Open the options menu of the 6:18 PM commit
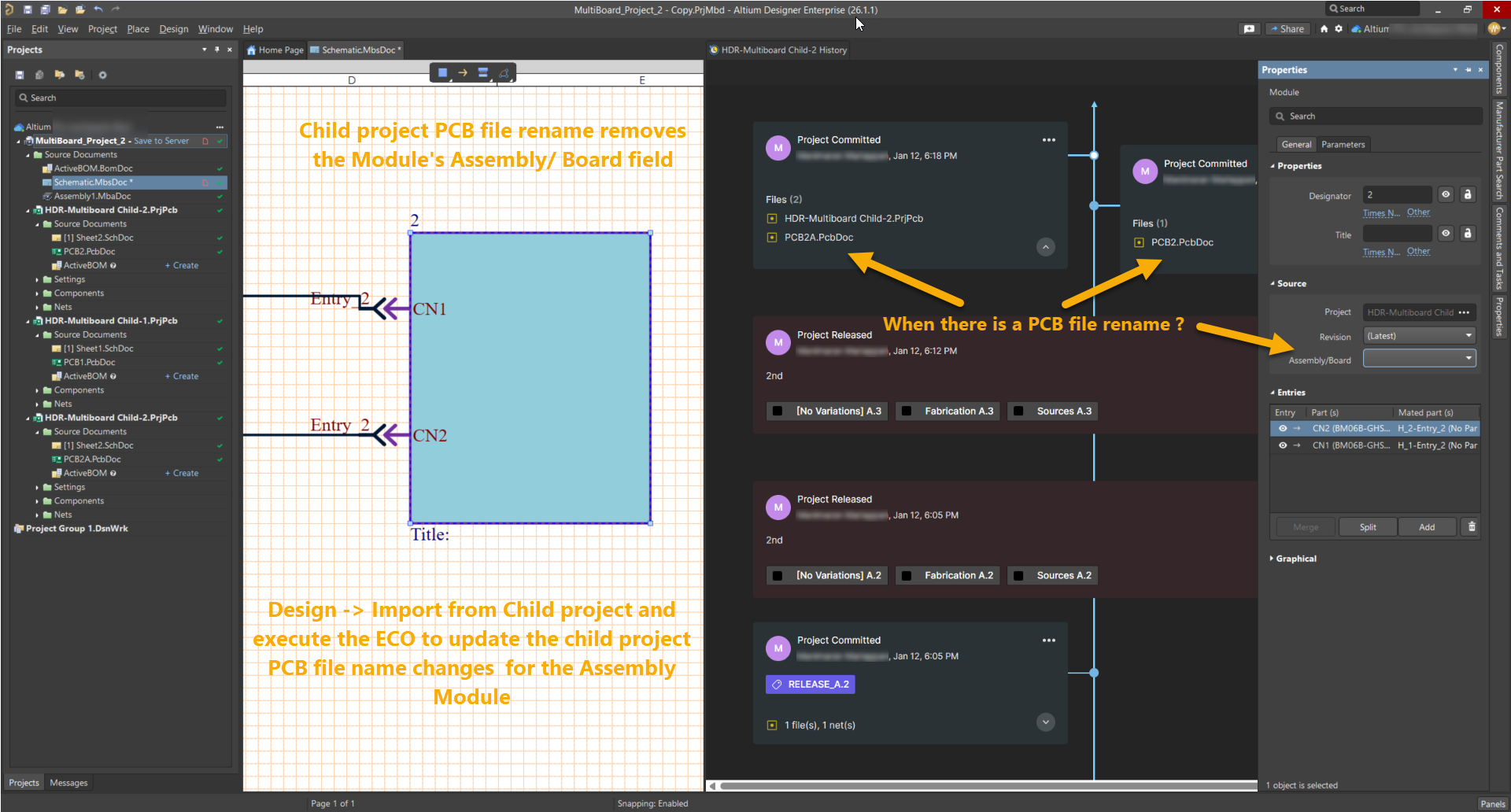1511x812 pixels. pos(1048,140)
